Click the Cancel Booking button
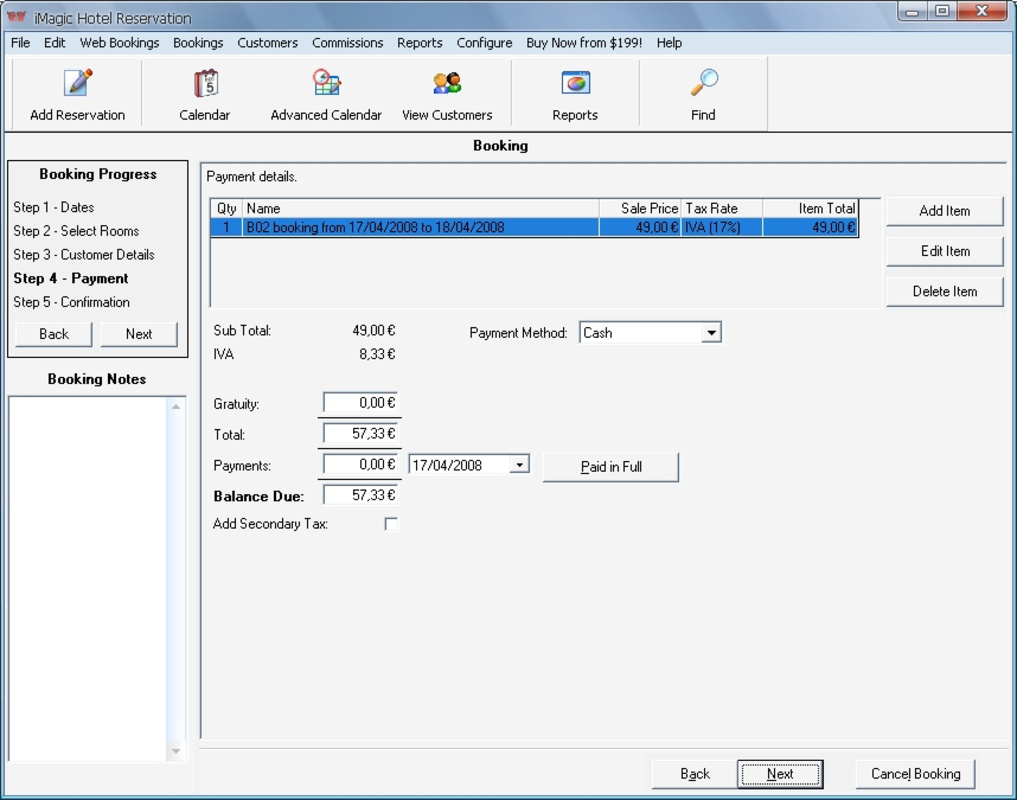 click(915, 774)
